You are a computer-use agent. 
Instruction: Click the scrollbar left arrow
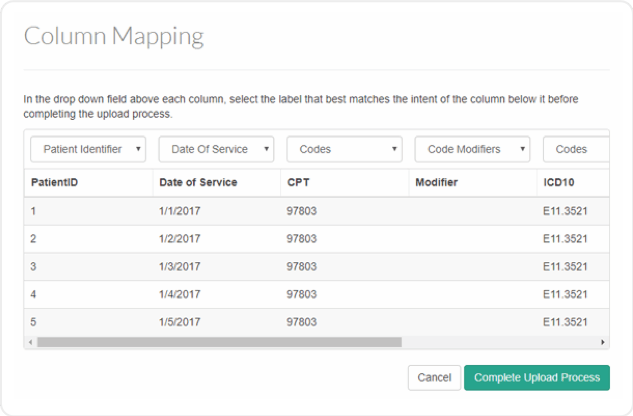click(x=30, y=342)
